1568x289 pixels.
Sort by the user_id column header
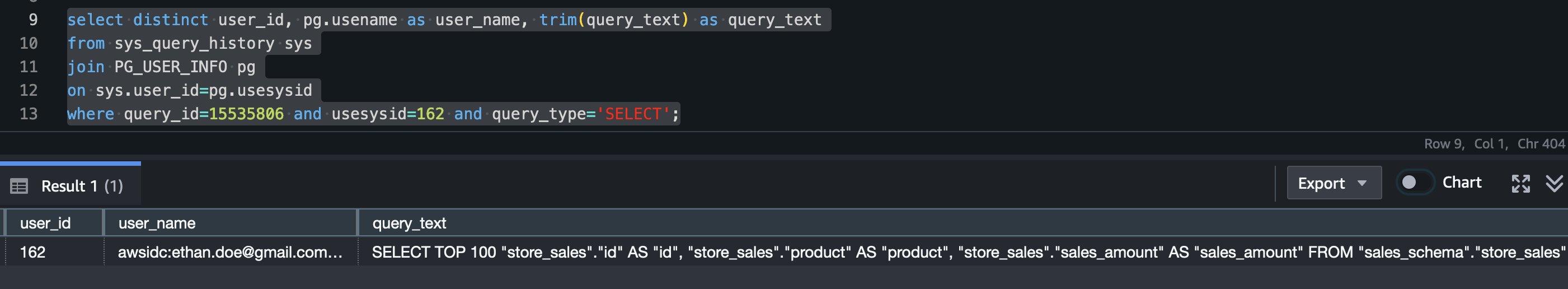click(54, 223)
